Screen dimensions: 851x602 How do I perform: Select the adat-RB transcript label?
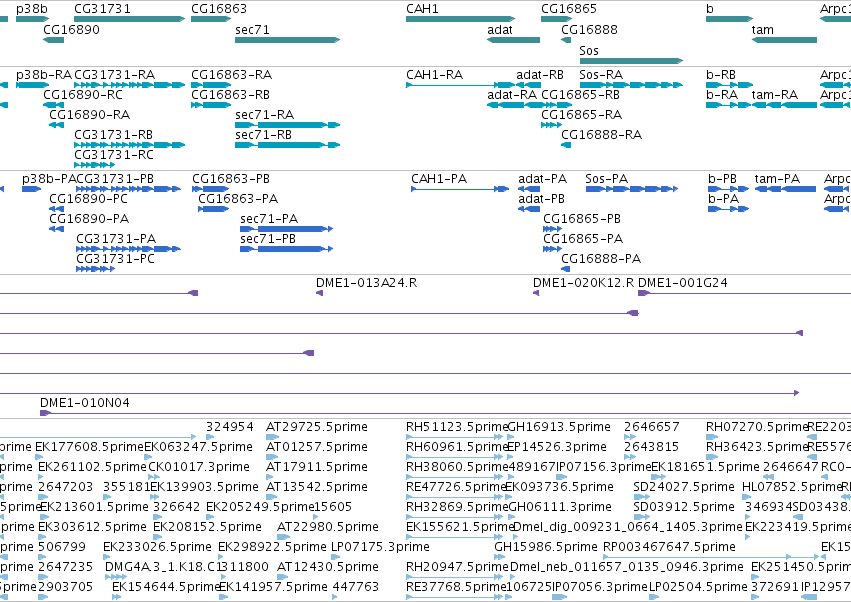(x=540, y=74)
